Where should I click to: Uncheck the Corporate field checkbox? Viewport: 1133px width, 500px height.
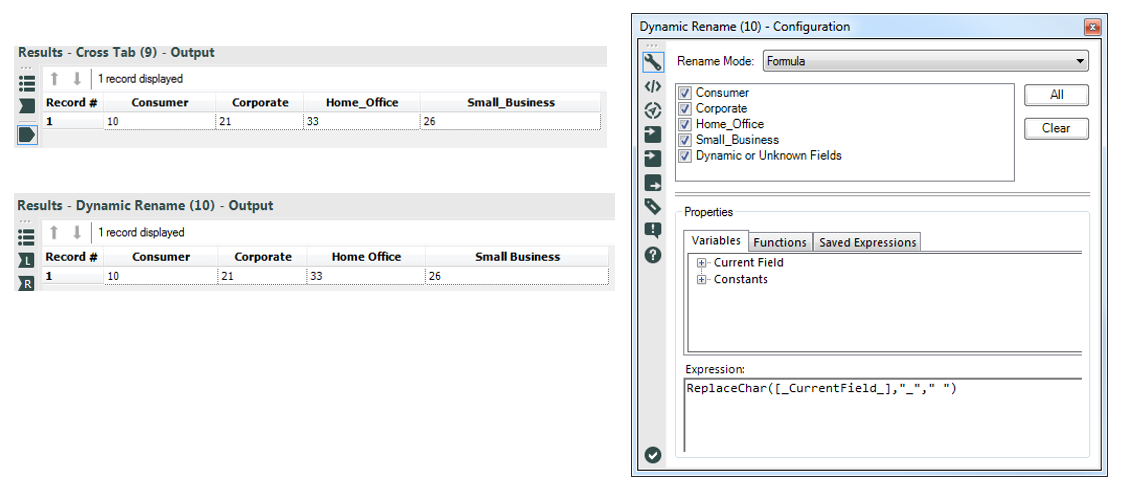point(686,109)
